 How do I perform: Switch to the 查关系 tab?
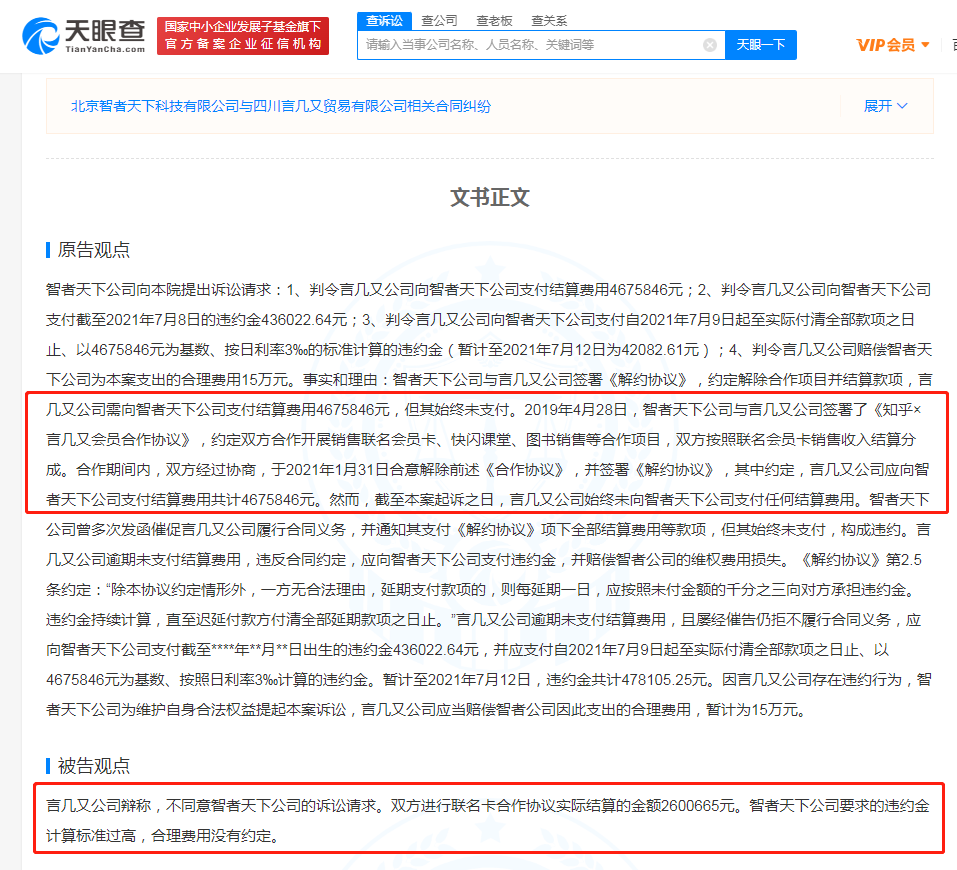(x=549, y=21)
